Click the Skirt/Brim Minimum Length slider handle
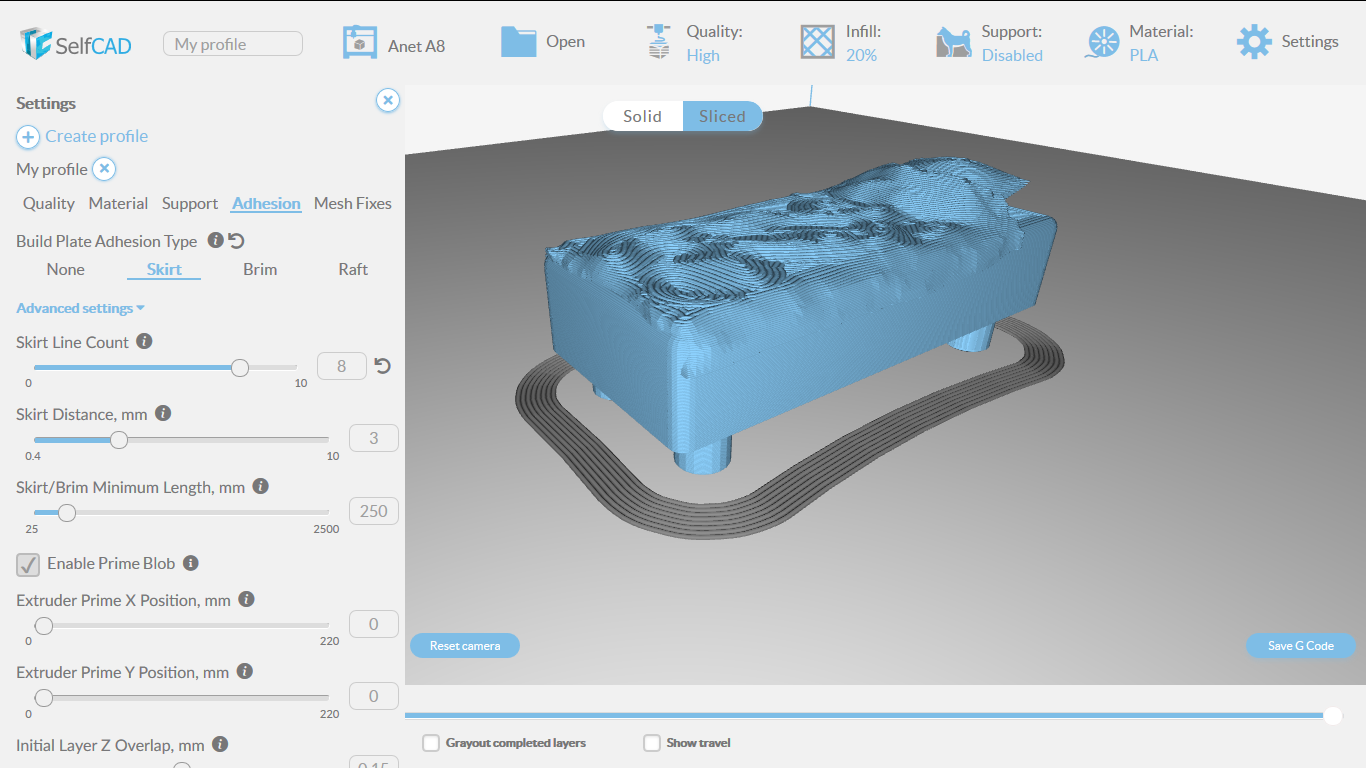The height and width of the screenshot is (768, 1366). [66, 513]
